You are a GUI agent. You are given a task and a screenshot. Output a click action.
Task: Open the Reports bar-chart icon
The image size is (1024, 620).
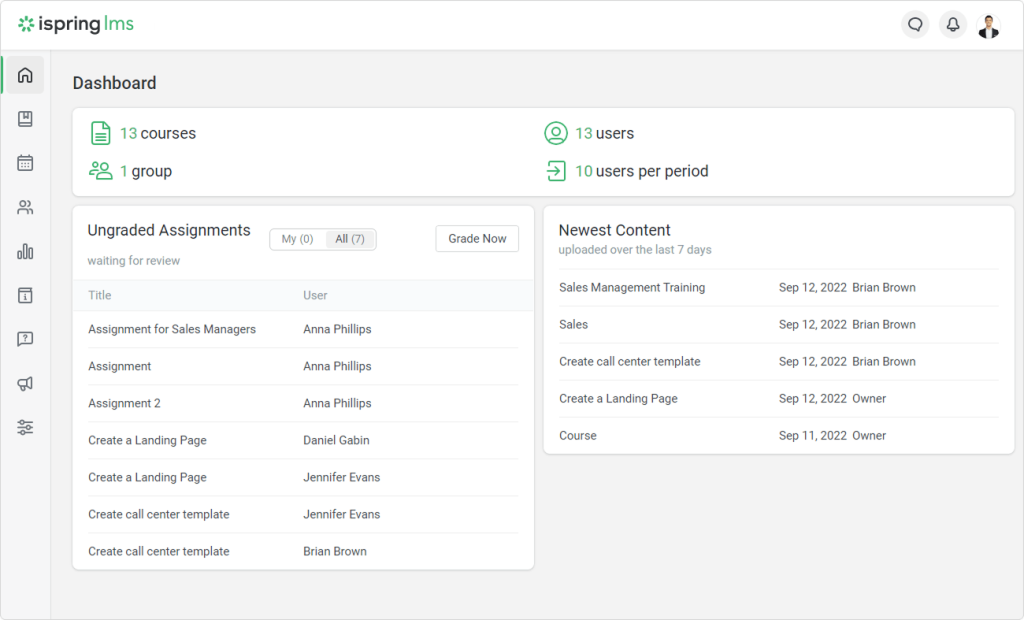click(x=23, y=251)
